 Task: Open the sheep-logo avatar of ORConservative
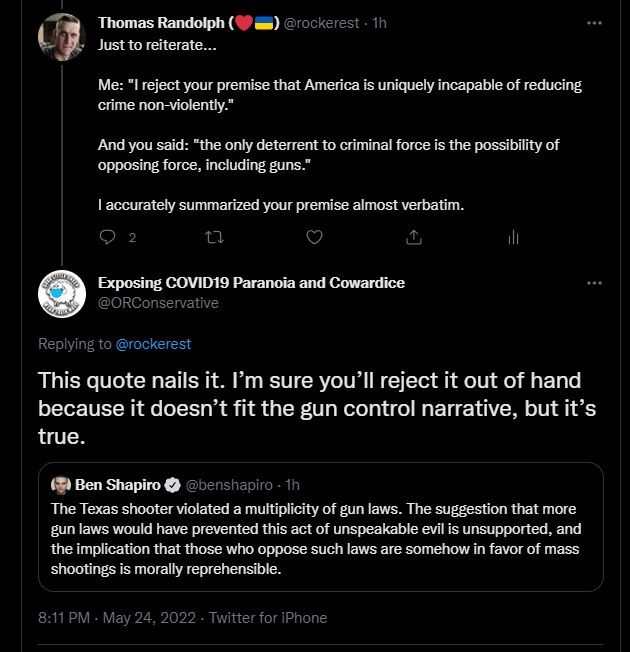(62, 294)
